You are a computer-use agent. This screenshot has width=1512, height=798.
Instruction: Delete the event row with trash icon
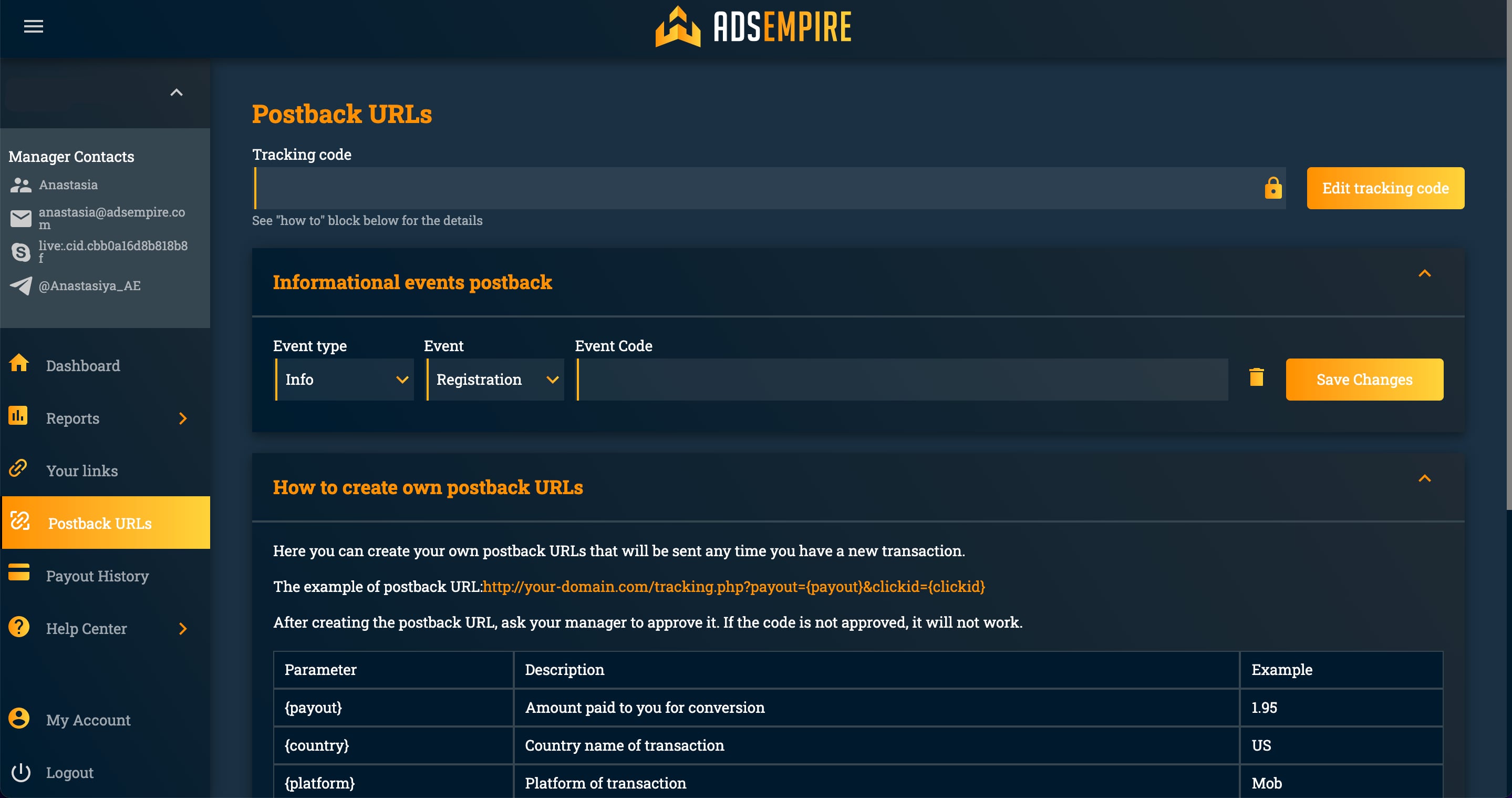(x=1257, y=377)
